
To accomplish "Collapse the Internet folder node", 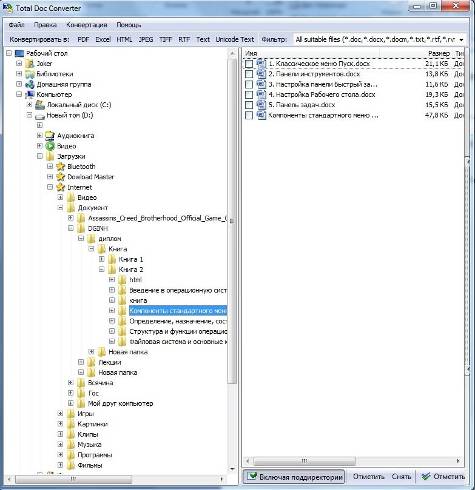I will coord(50,187).
